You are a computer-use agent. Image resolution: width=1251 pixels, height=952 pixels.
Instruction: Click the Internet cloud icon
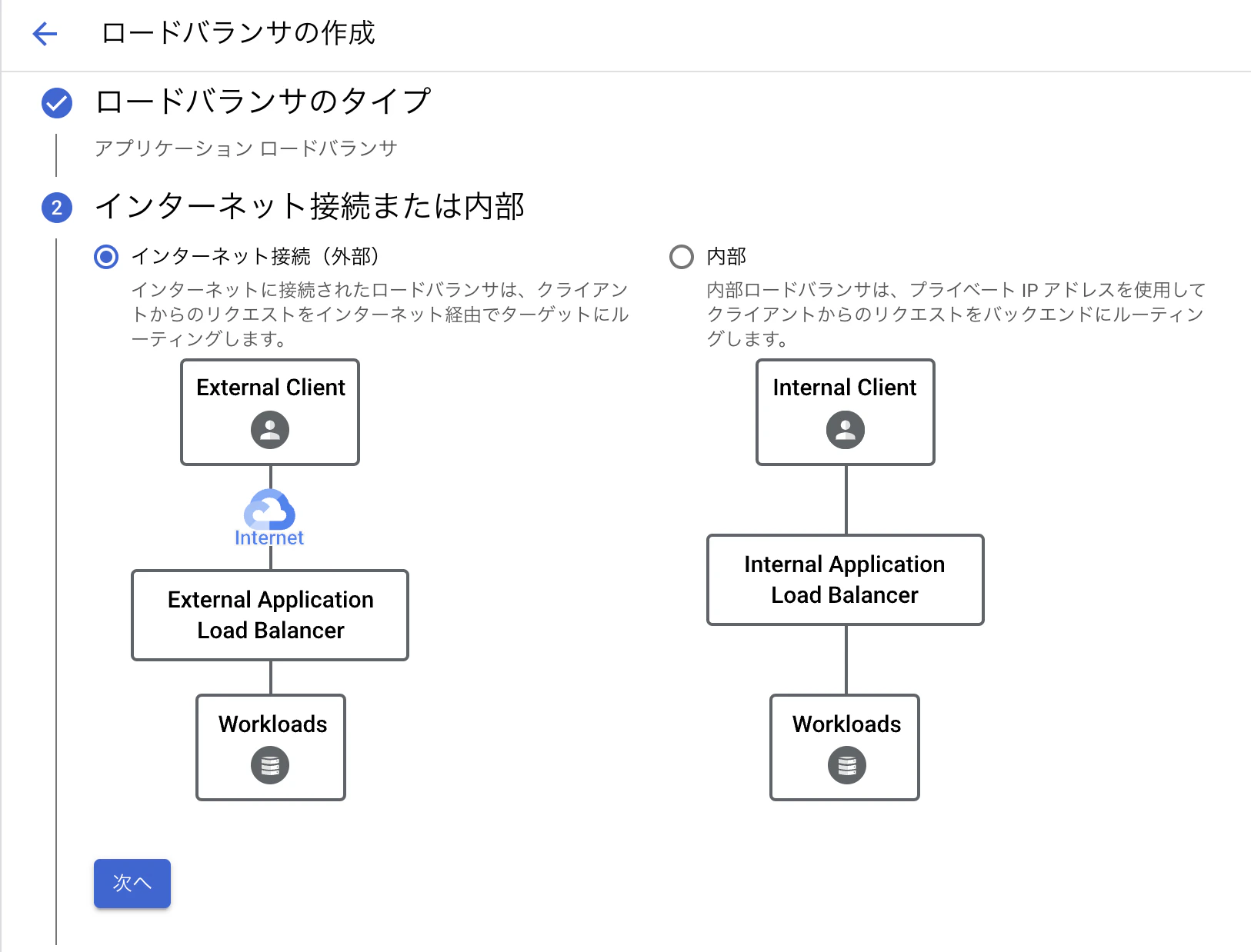click(269, 511)
